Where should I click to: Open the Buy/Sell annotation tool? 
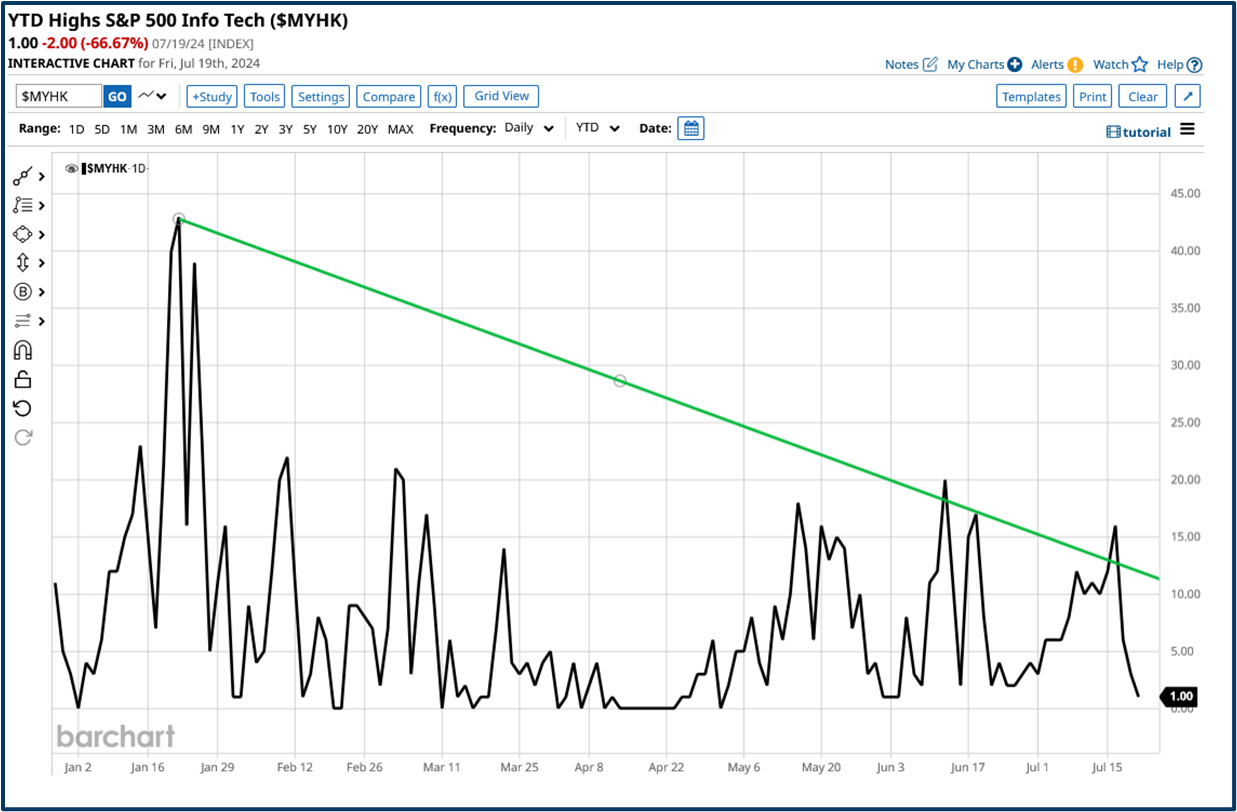[24, 289]
